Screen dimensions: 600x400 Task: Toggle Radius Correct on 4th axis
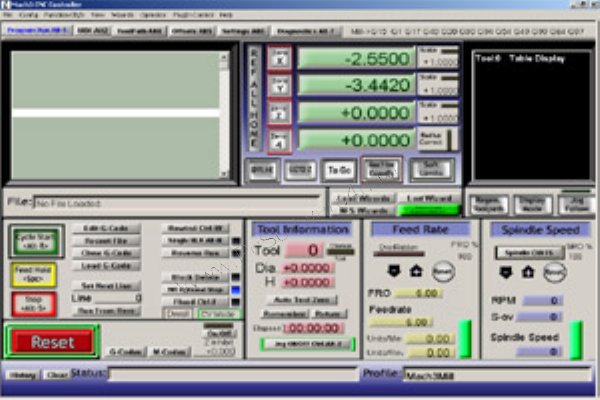point(436,140)
